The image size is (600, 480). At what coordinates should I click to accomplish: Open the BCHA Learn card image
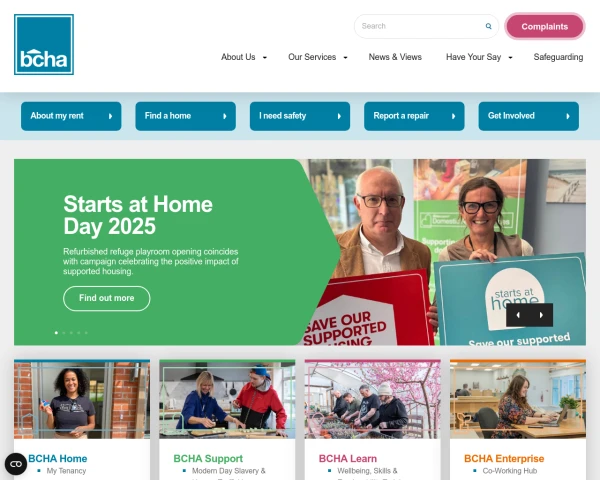coord(372,399)
